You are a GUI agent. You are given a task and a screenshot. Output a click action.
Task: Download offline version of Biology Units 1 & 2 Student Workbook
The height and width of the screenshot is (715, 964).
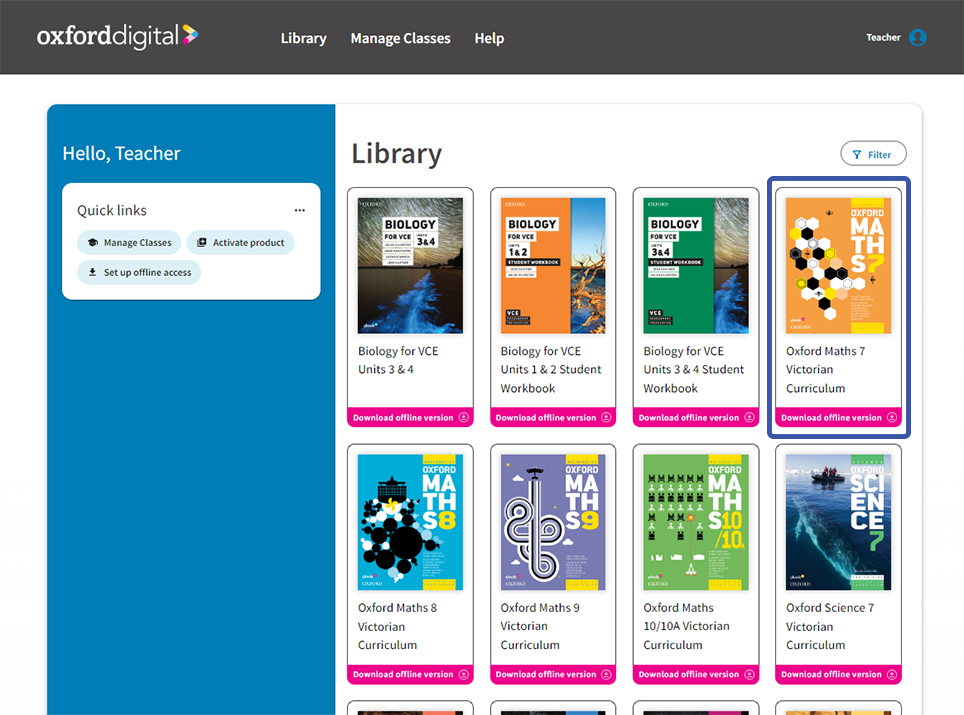coord(553,417)
